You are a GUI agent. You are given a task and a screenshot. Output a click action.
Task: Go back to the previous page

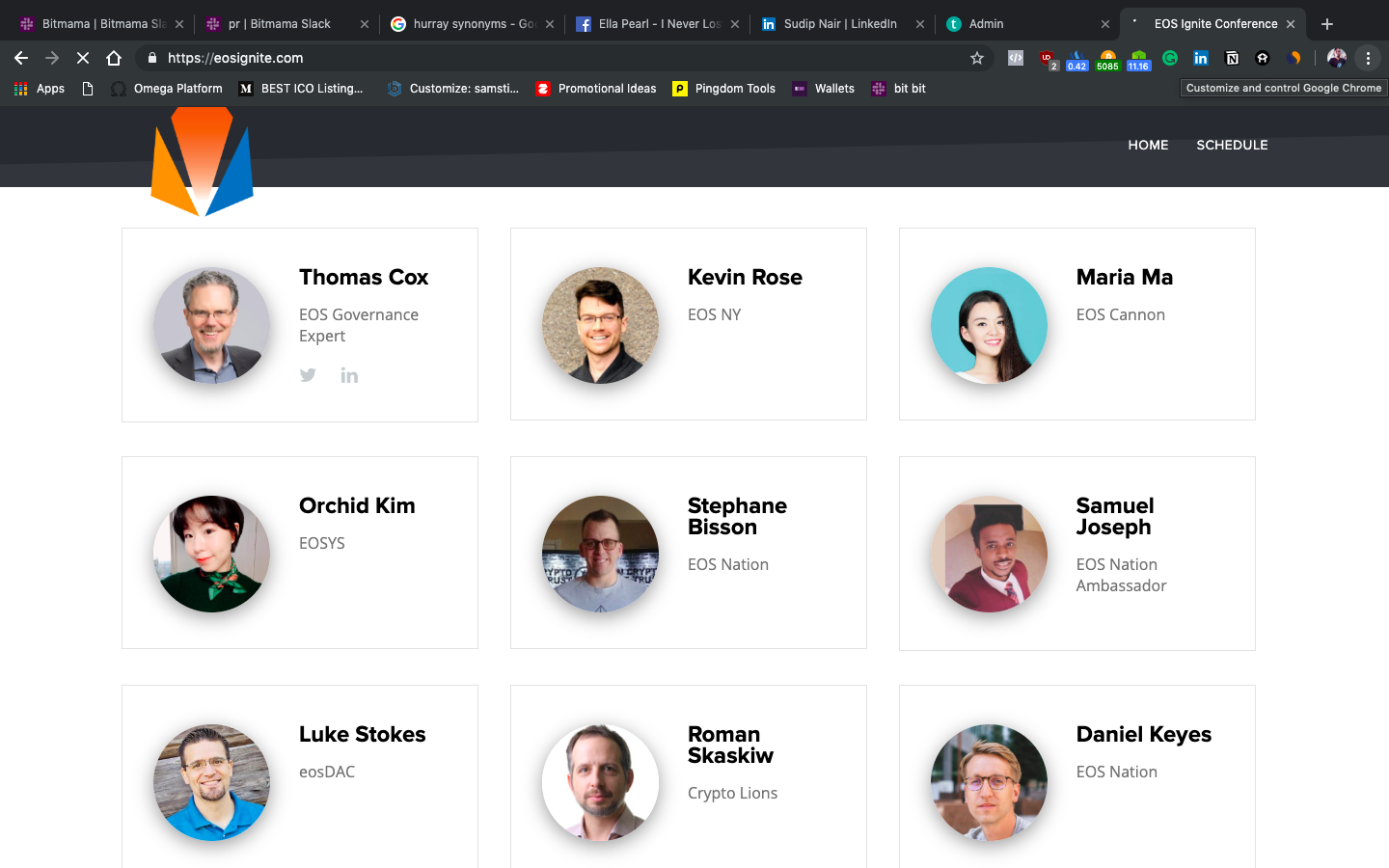(21, 58)
